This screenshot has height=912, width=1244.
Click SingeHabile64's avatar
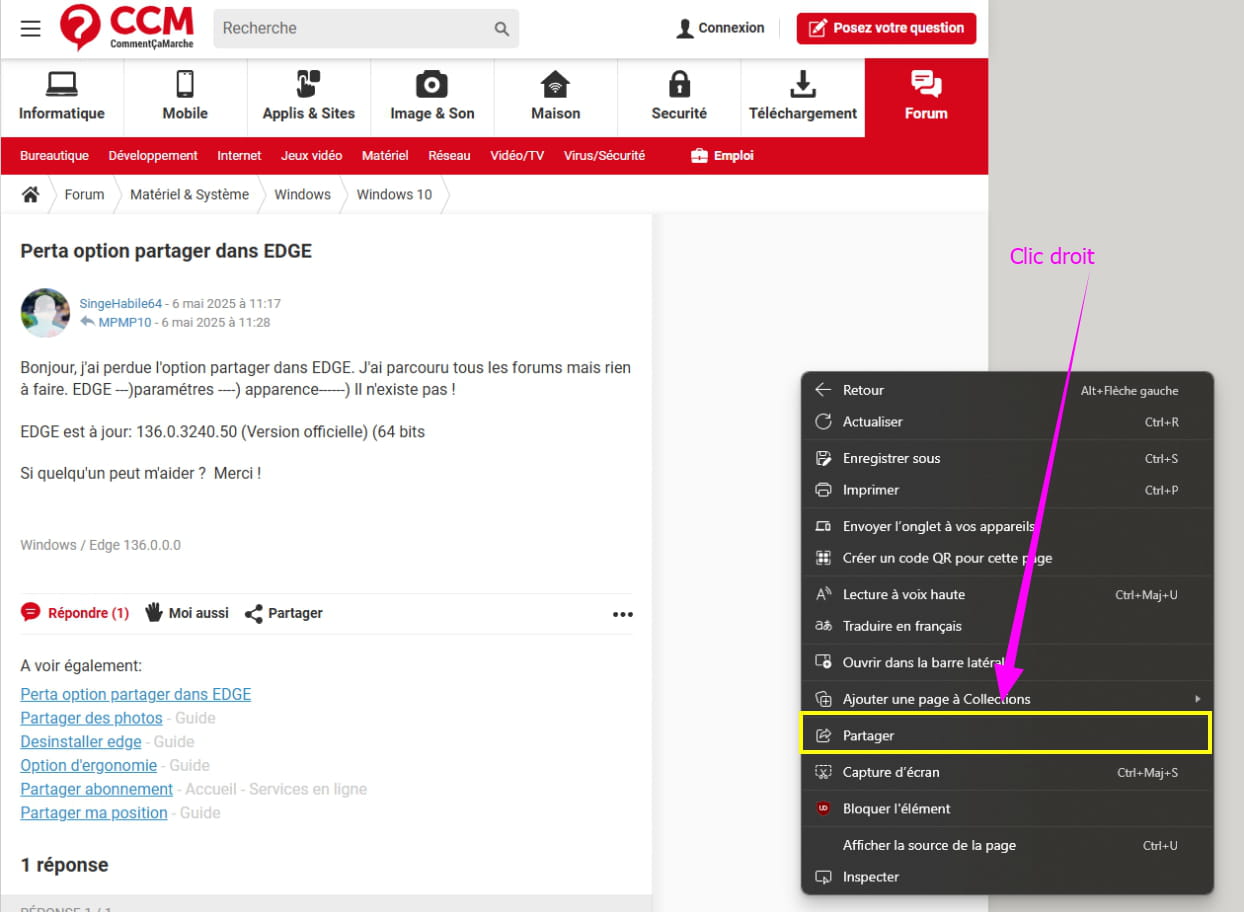click(x=45, y=313)
